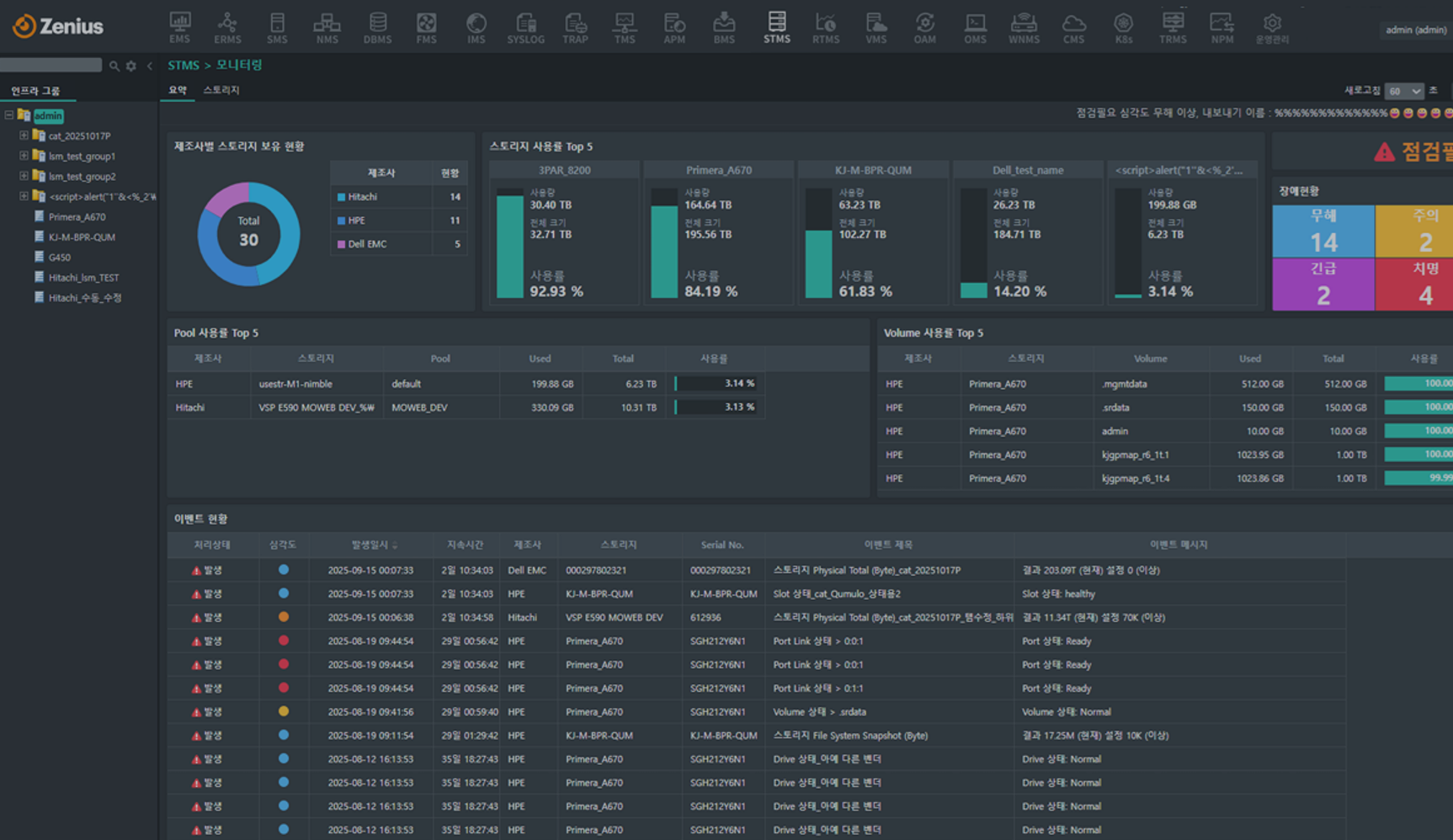Select Primera_A670 in the tree

click(77, 217)
